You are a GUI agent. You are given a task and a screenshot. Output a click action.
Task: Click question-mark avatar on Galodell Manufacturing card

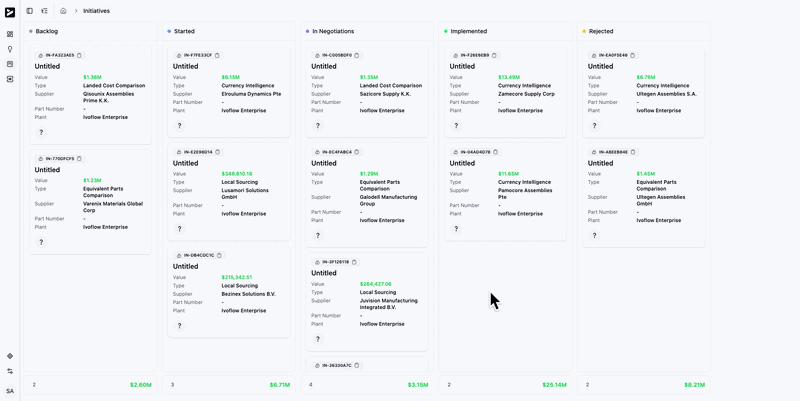(x=318, y=236)
